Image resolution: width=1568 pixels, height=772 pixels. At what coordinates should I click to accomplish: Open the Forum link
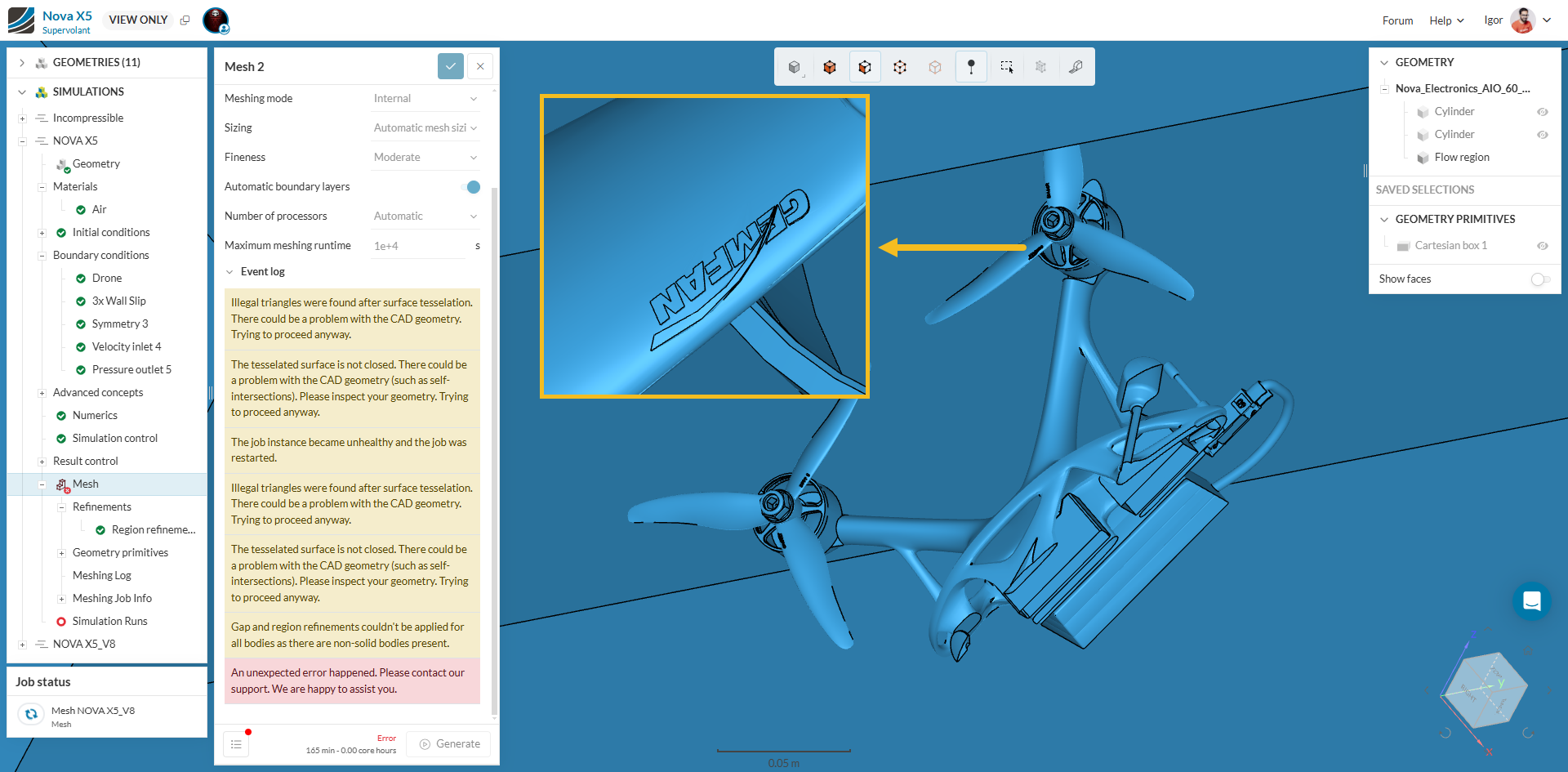click(1397, 21)
